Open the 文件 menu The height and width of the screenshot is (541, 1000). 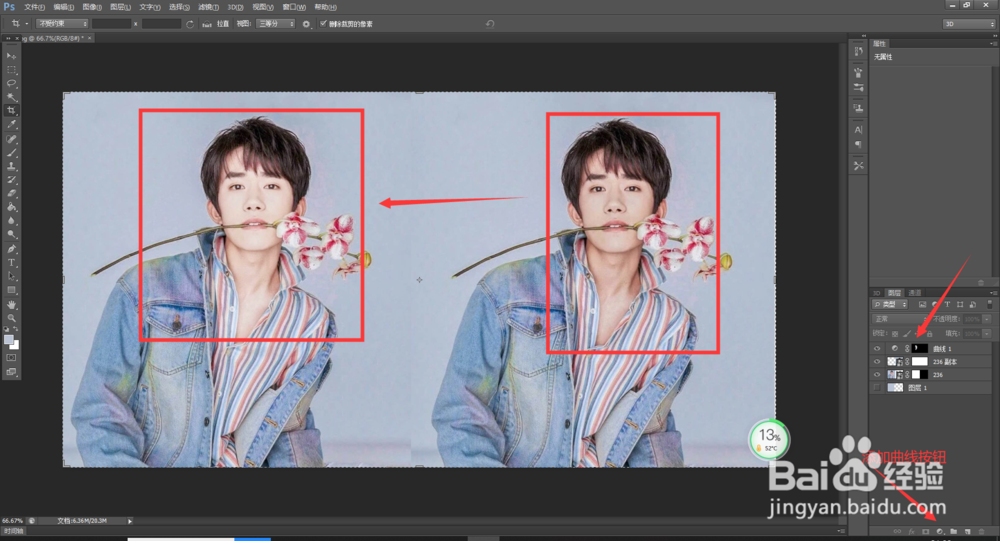pyautogui.click(x=34, y=7)
